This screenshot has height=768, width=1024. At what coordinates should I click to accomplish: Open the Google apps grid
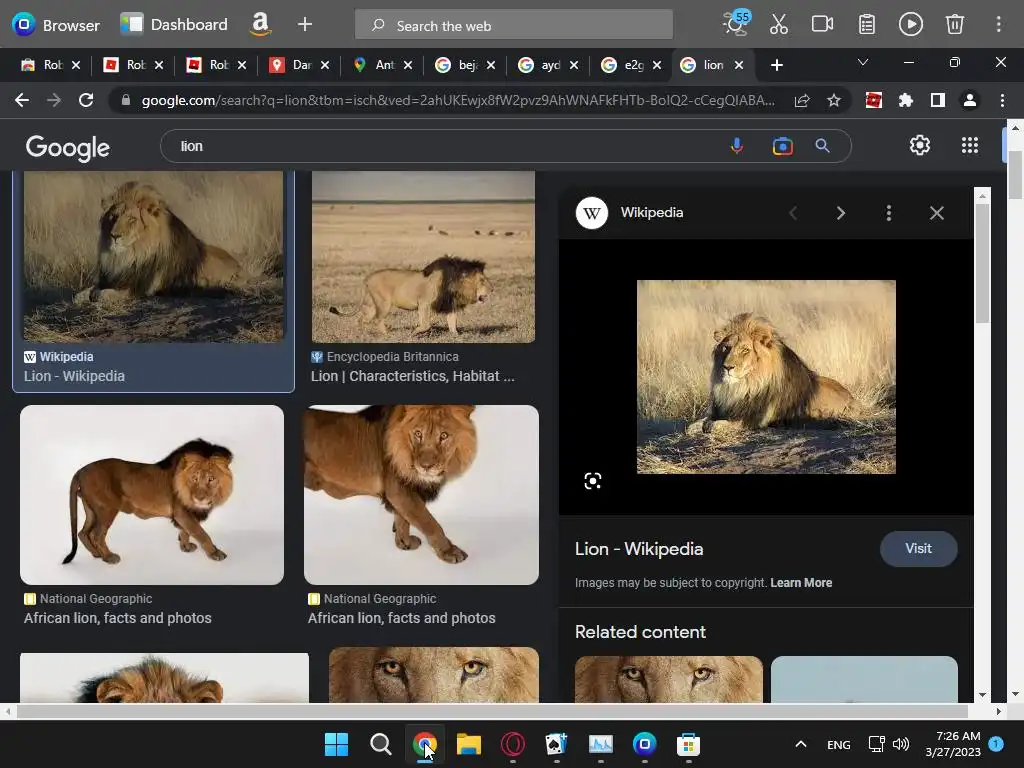(x=969, y=145)
